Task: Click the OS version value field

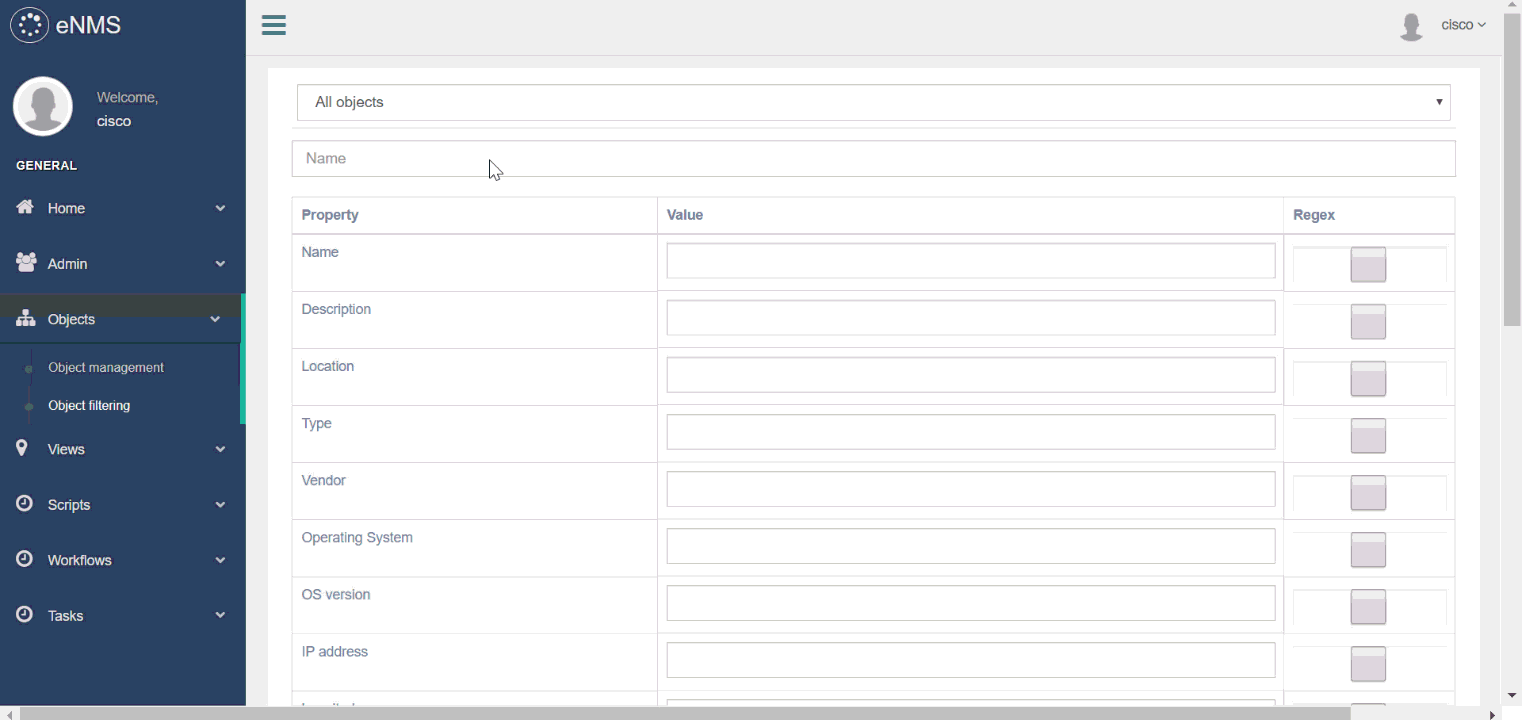Action: [971, 602]
